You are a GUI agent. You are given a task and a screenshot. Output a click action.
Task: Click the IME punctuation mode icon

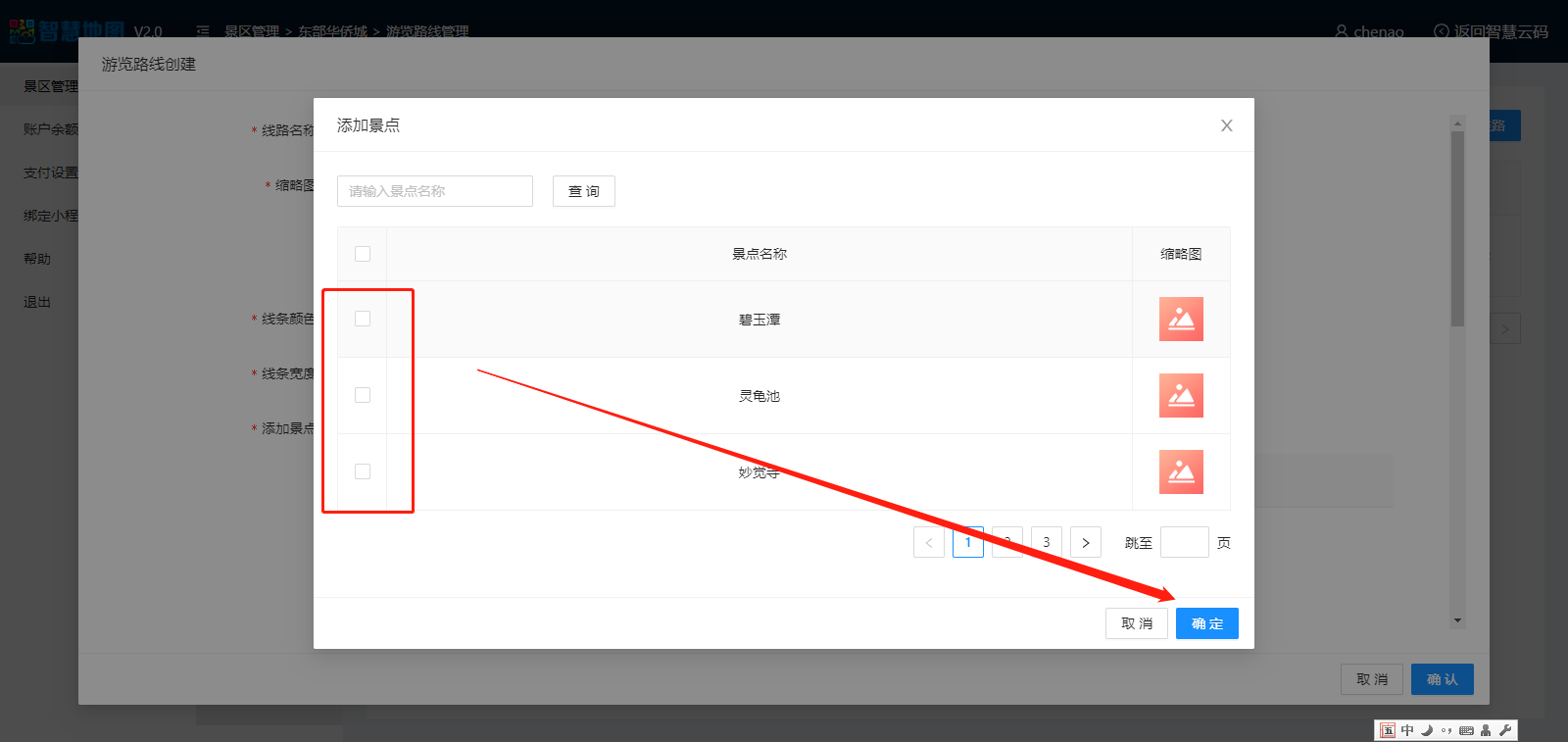coord(1446,730)
